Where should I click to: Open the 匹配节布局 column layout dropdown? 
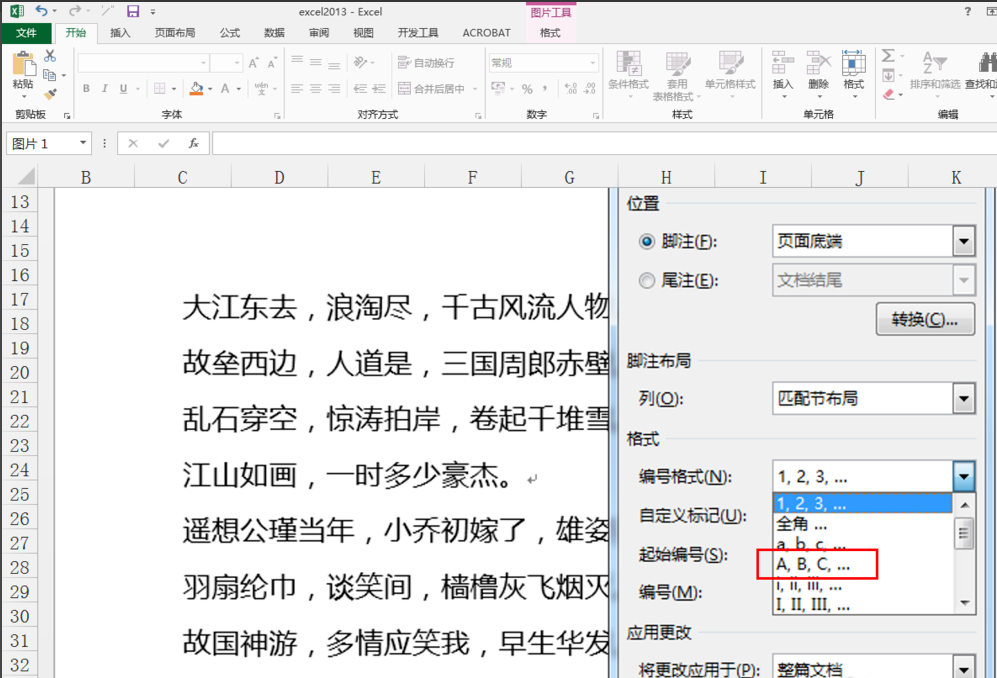tap(964, 399)
